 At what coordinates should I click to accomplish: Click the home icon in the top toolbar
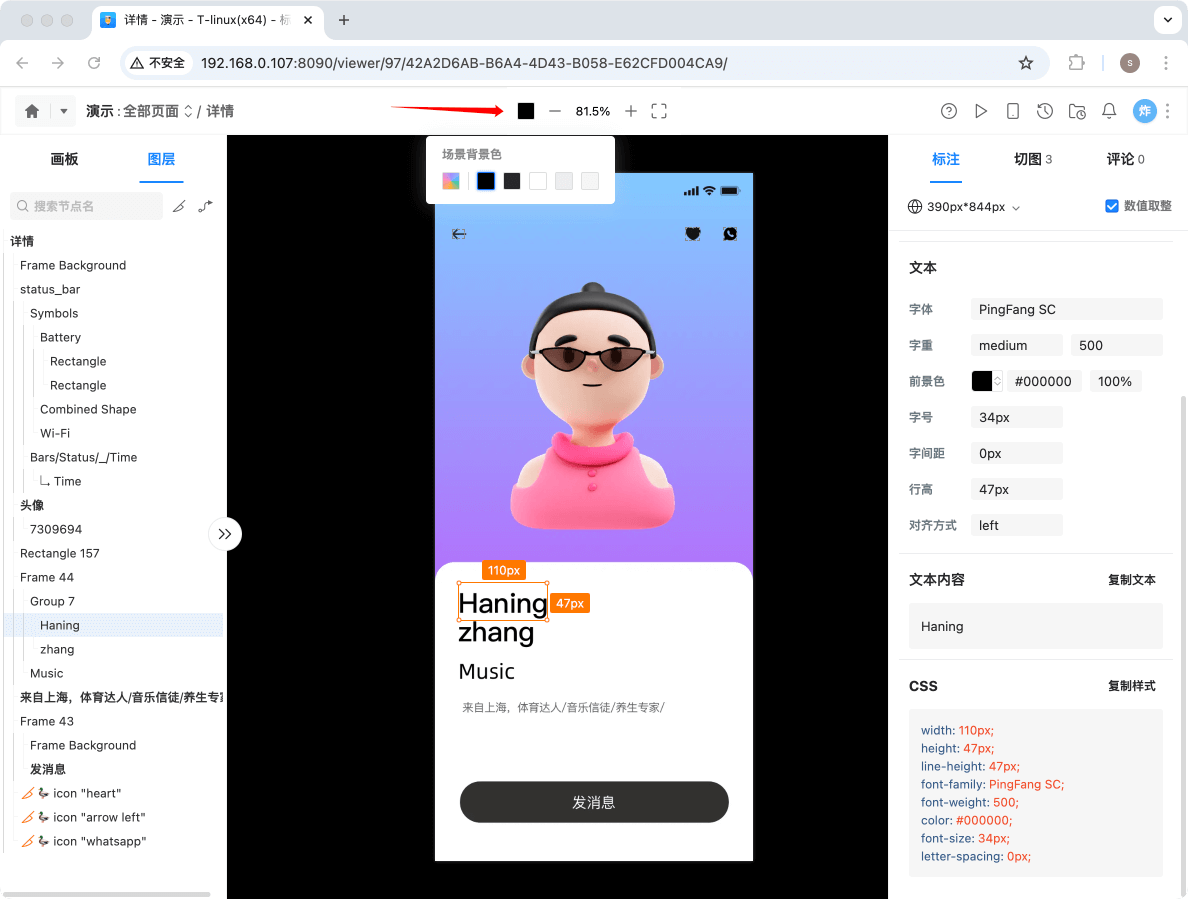[x=31, y=111]
